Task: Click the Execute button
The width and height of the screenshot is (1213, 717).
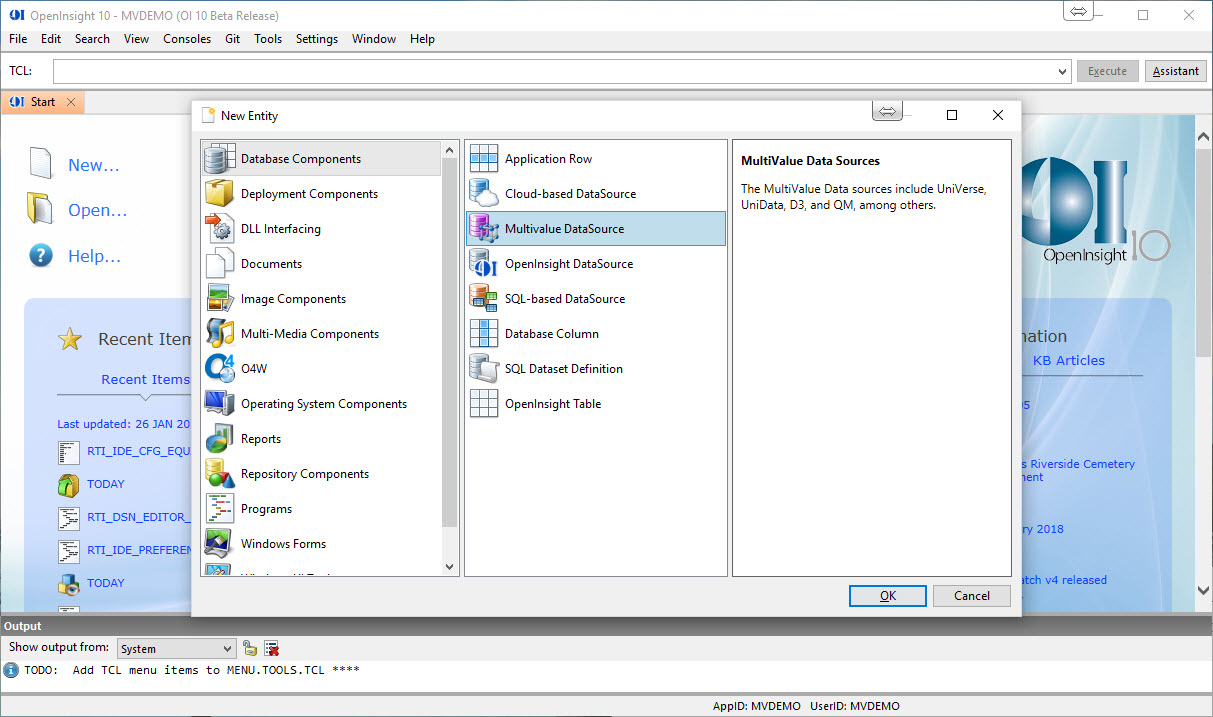Action: 1107,71
